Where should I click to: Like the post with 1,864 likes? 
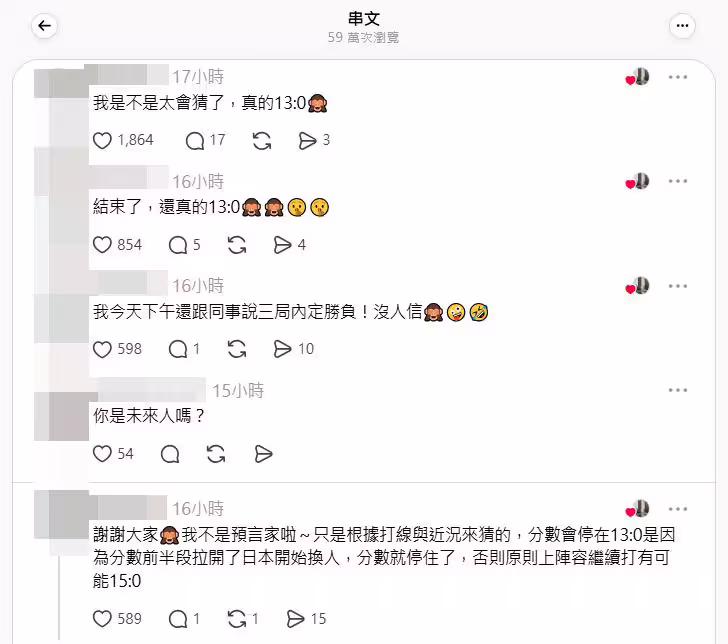pyautogui.click(x=102, y=140)
